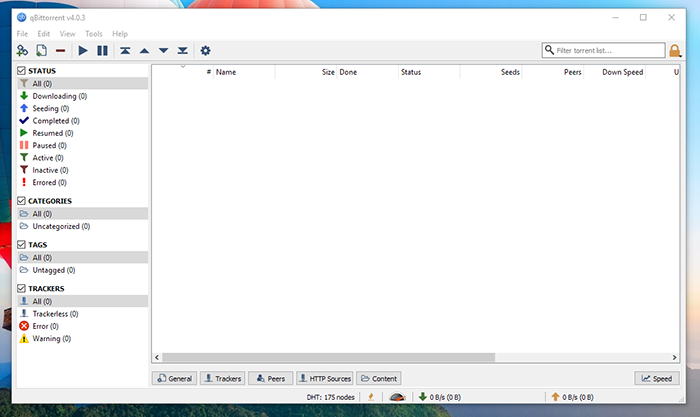Switch to the Content tab
700x417 pixels.
(379, 378)
